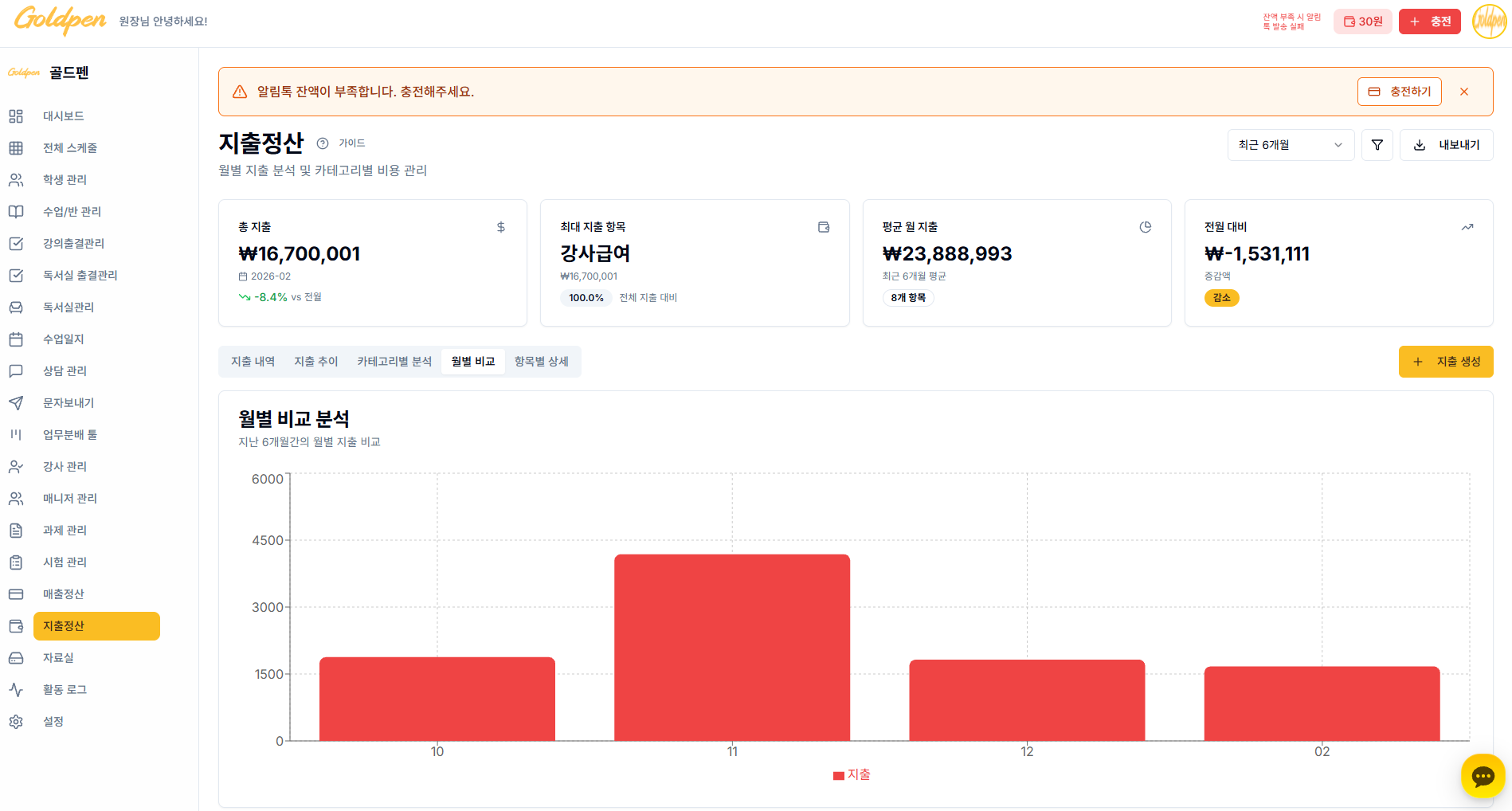Click the month 11 bar in chart
1512x811 pixels.
coord(731,647)
